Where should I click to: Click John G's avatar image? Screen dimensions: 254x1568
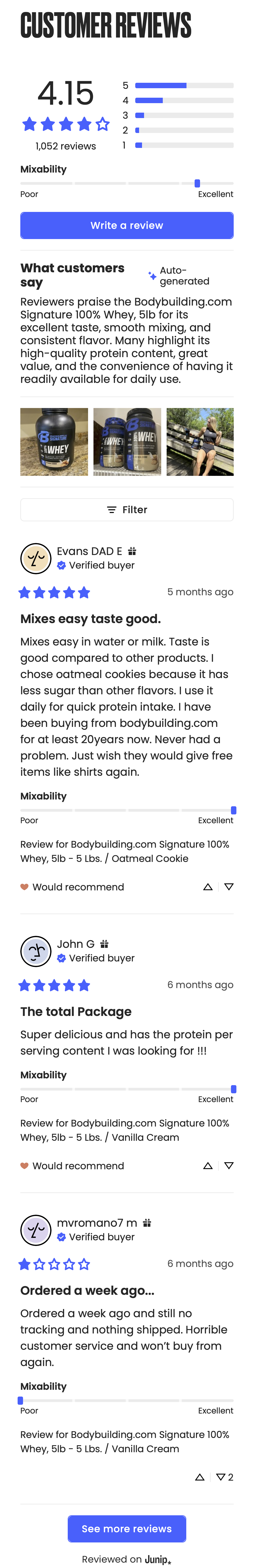coord(36,951)
